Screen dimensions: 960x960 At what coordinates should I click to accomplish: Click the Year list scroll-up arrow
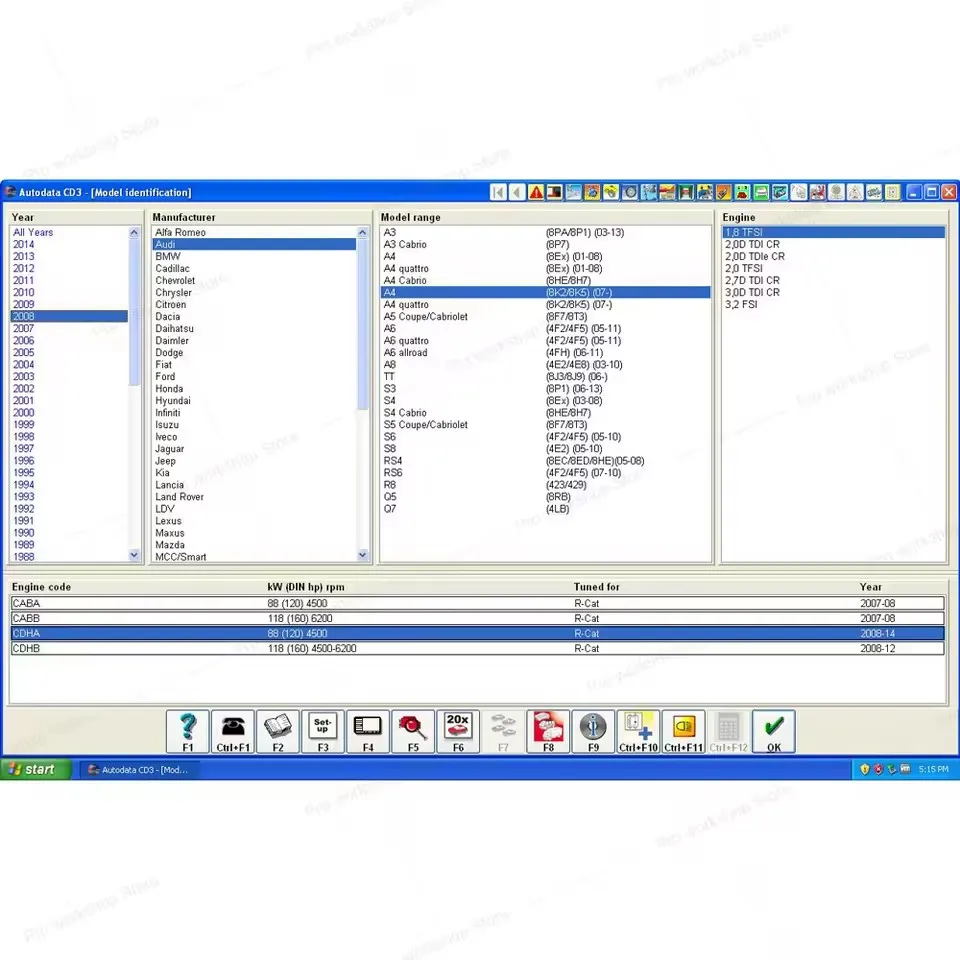pyautogui.click(x=133, y=232)
